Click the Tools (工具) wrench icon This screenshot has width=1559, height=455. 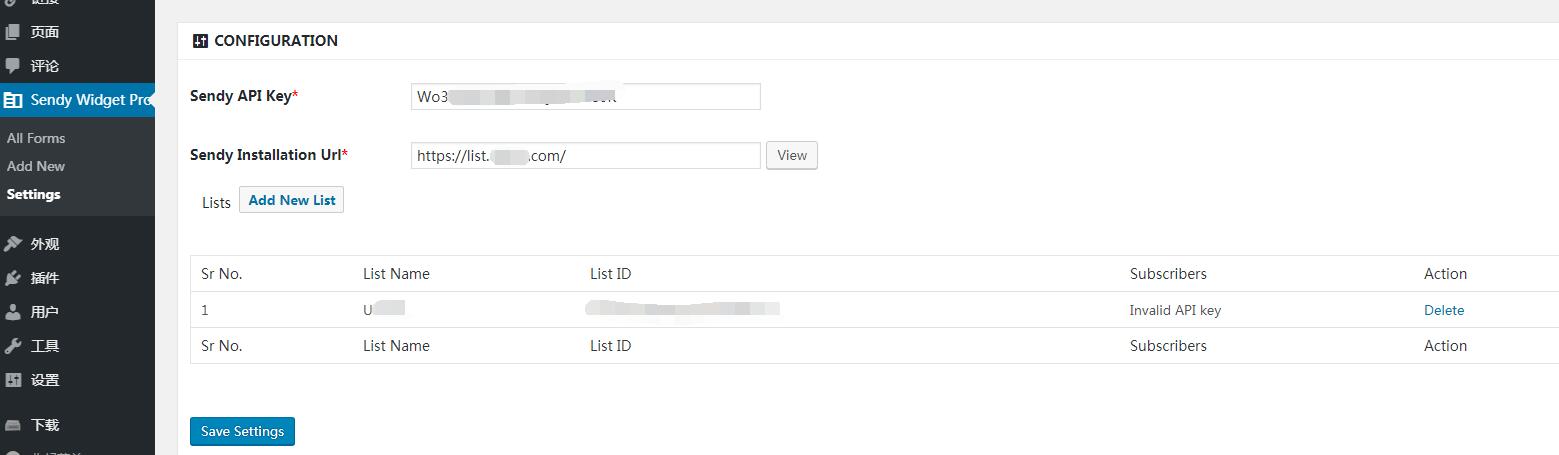click(13, 346)
